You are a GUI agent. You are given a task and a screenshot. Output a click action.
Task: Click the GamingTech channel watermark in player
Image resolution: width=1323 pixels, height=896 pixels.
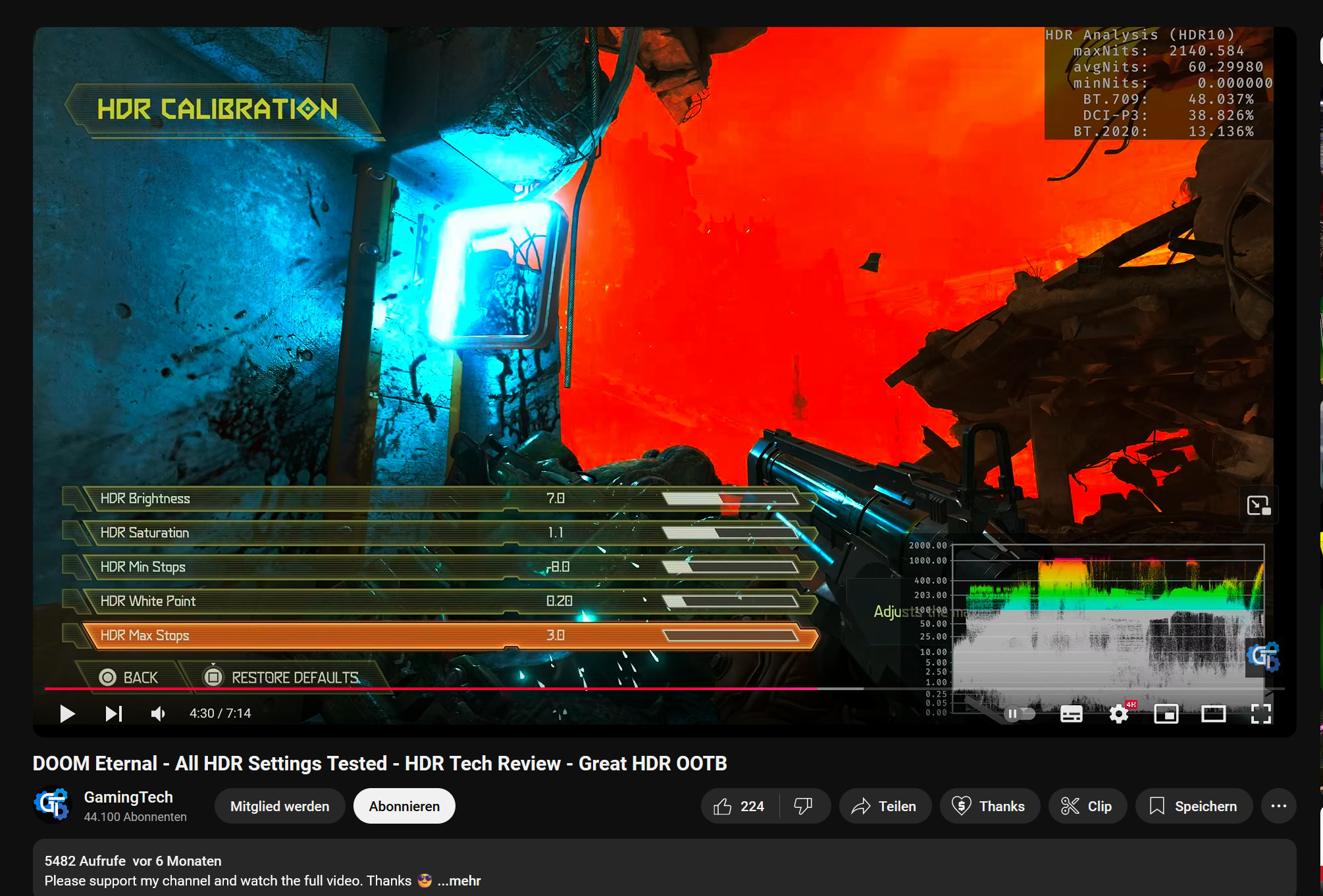1263,657
